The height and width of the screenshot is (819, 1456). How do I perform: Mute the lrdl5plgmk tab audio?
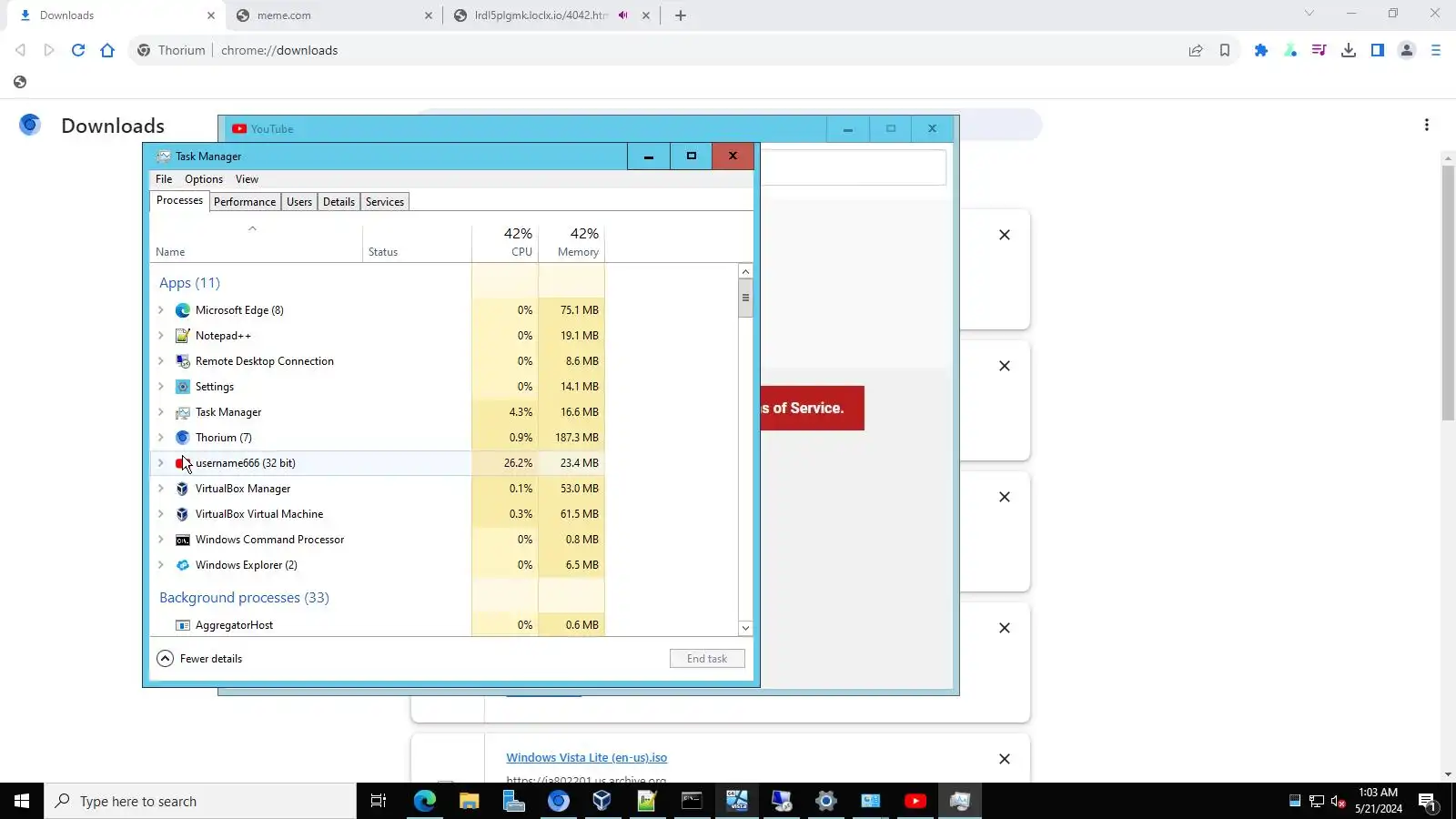(623, 15)
